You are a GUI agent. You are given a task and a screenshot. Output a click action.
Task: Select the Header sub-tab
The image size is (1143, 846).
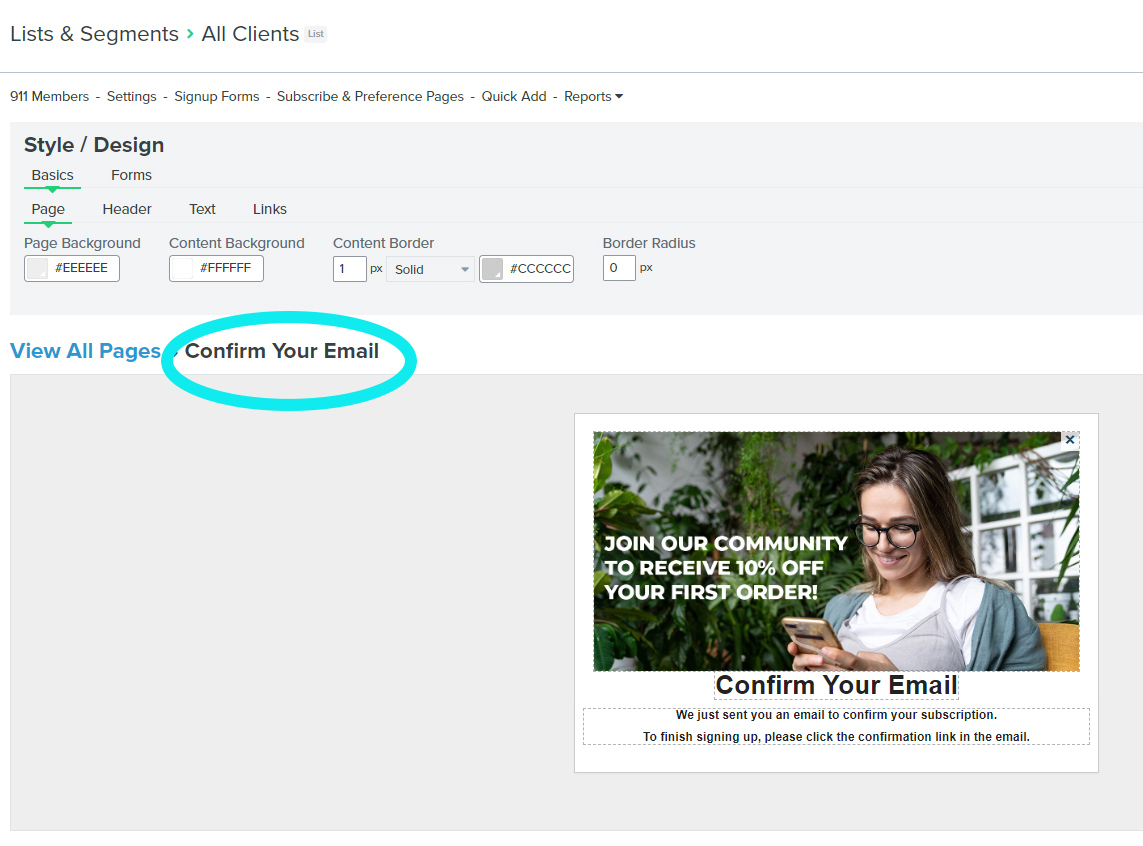[127, 209]
